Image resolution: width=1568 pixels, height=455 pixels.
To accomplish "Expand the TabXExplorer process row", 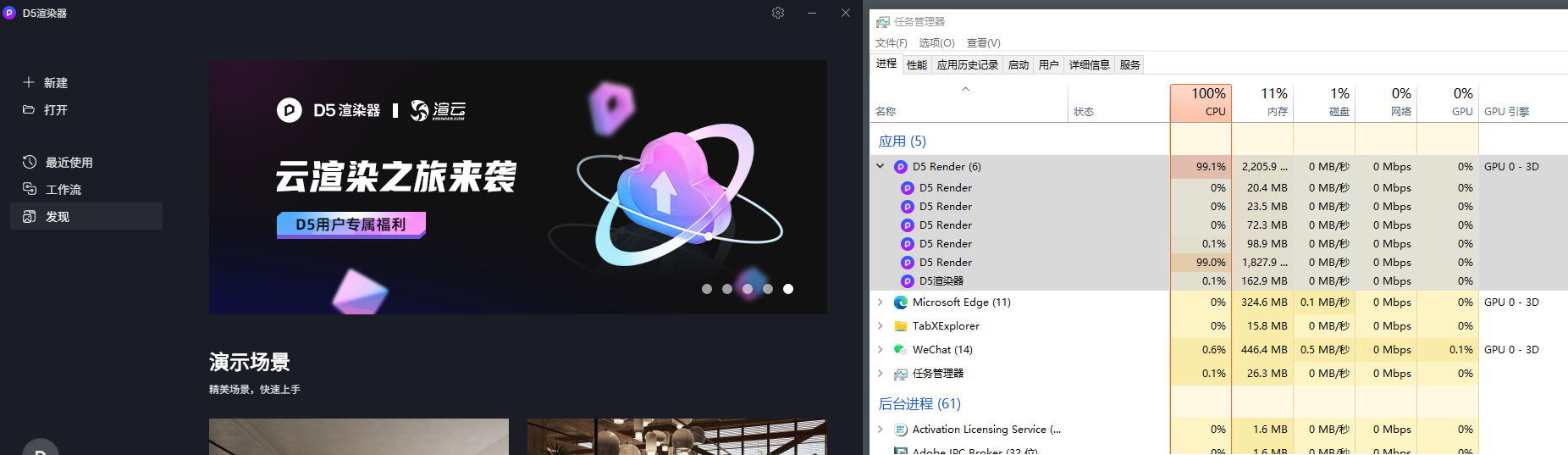I will [881, 326].
